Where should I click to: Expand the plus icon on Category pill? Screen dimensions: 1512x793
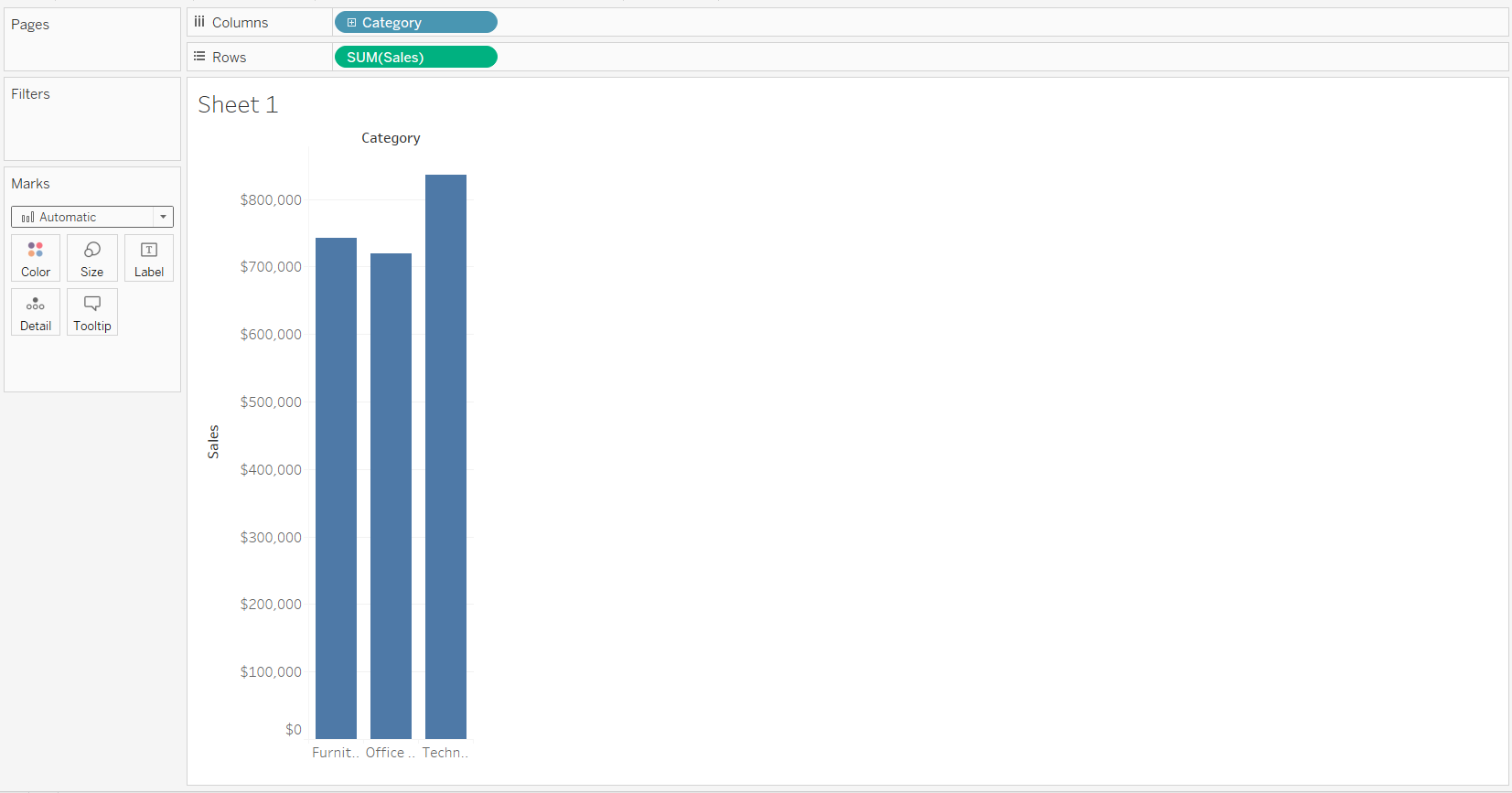pyautogui.click(x=351, y=23)
